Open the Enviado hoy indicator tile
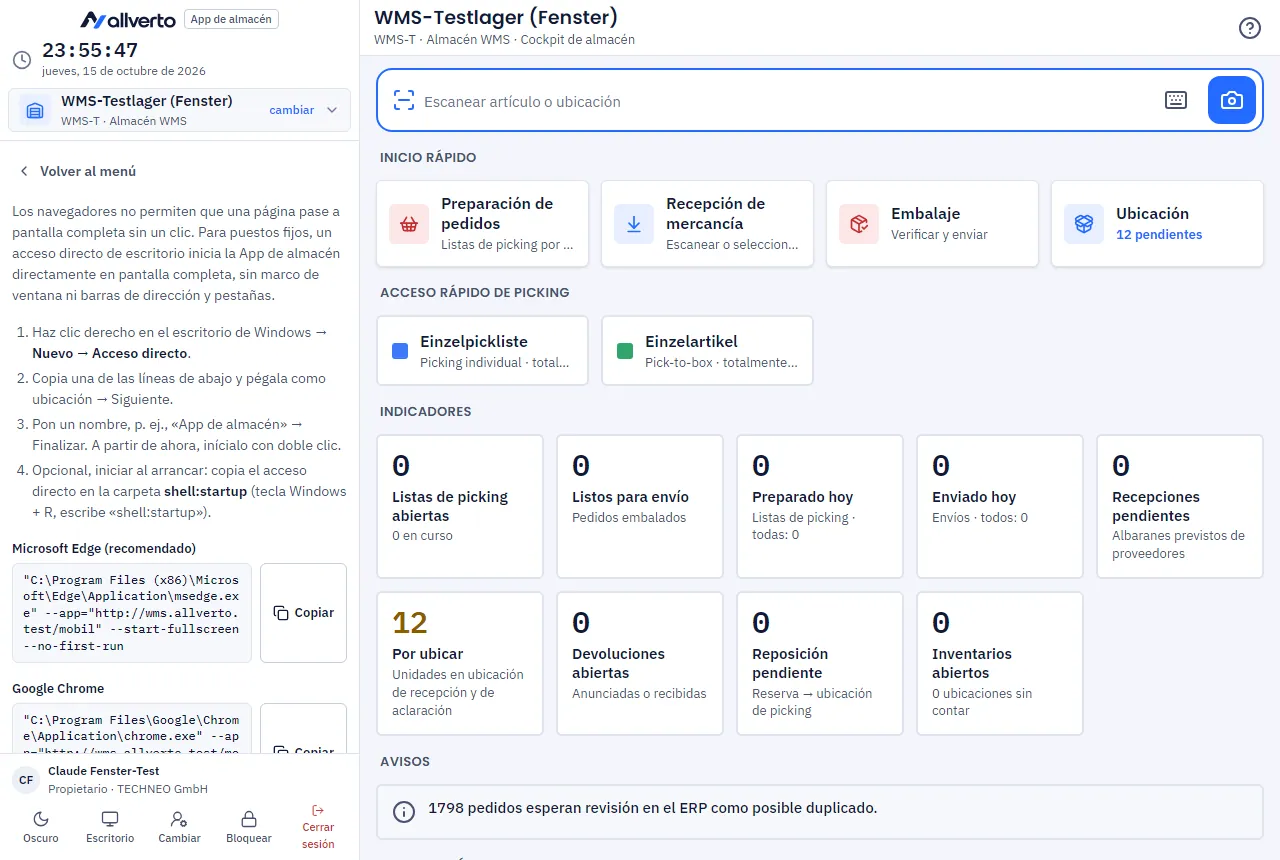 pos(1000,506)
